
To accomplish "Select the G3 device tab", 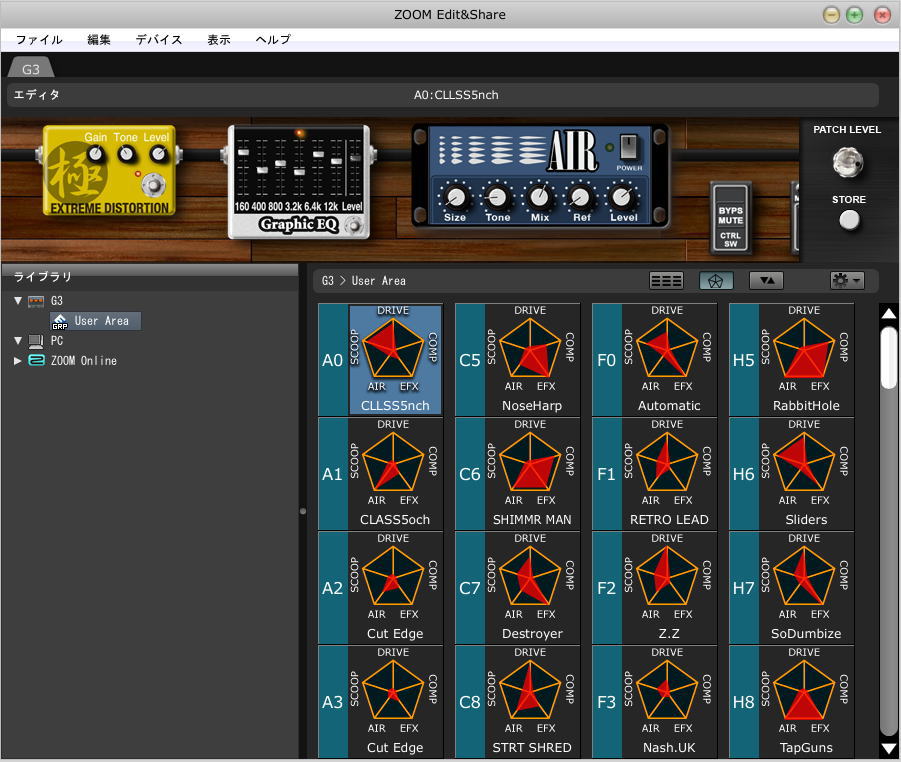I will point(31,68).
